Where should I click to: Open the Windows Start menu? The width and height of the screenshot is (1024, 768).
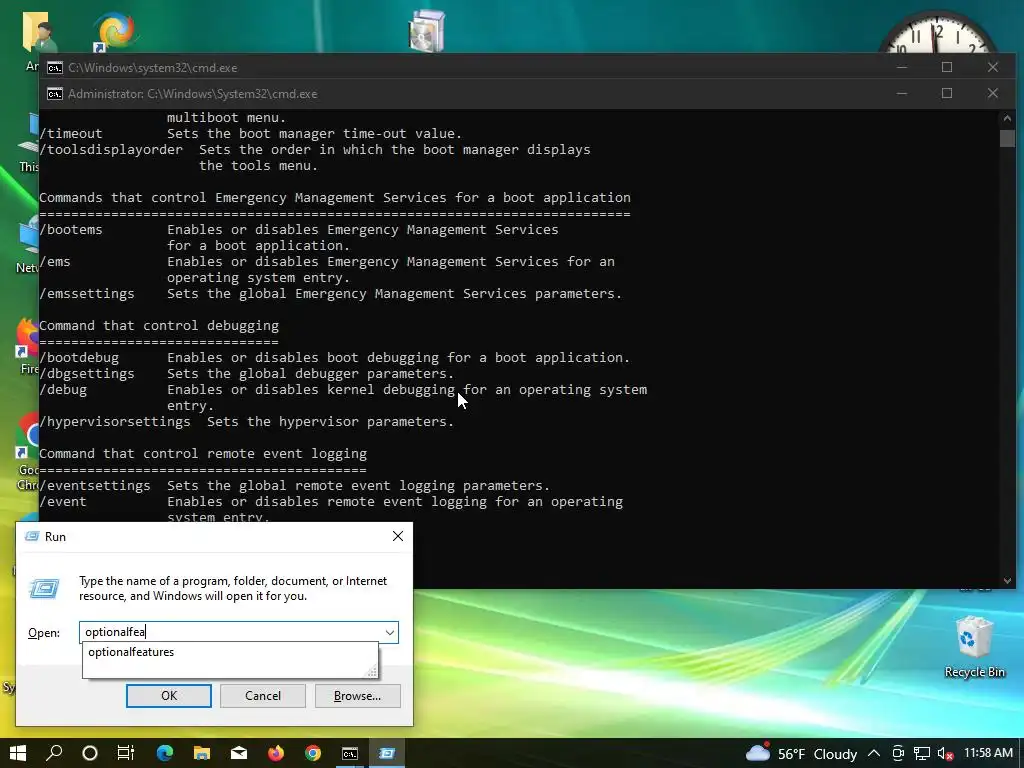pos(18,753)
